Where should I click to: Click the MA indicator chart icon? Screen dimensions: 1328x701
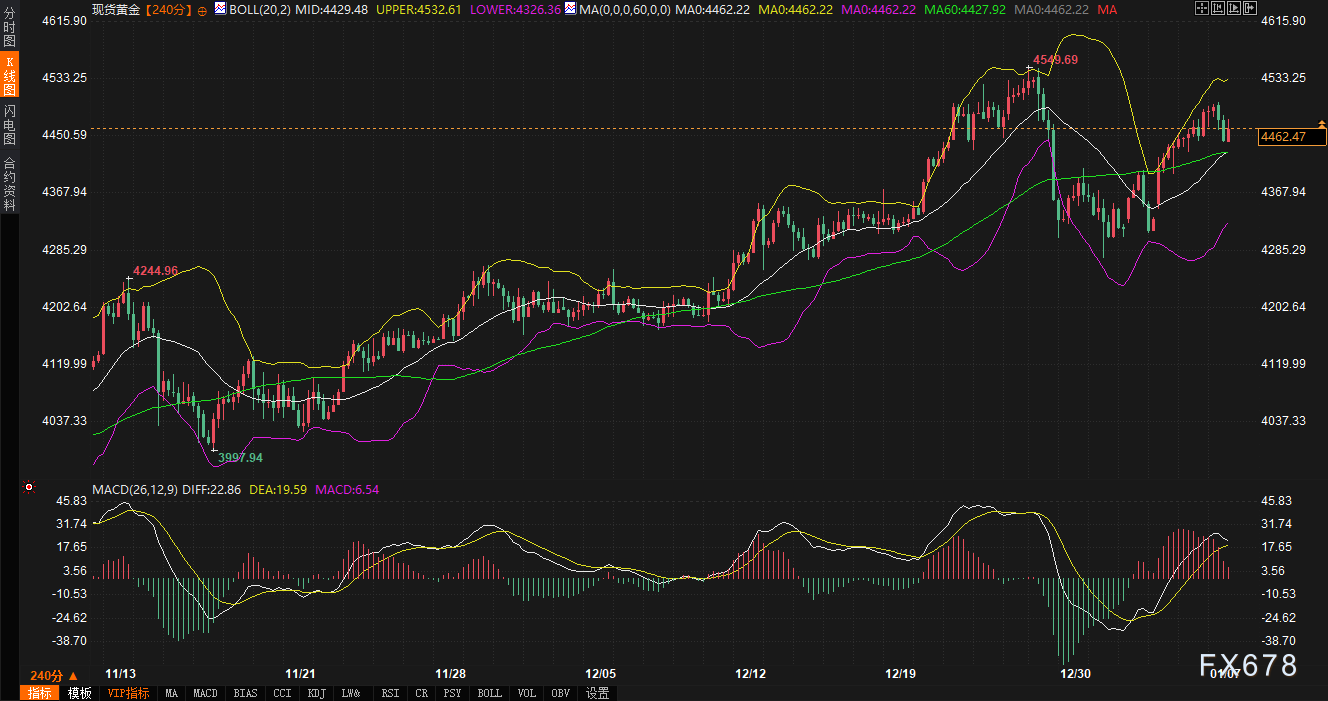coord(569,9)
